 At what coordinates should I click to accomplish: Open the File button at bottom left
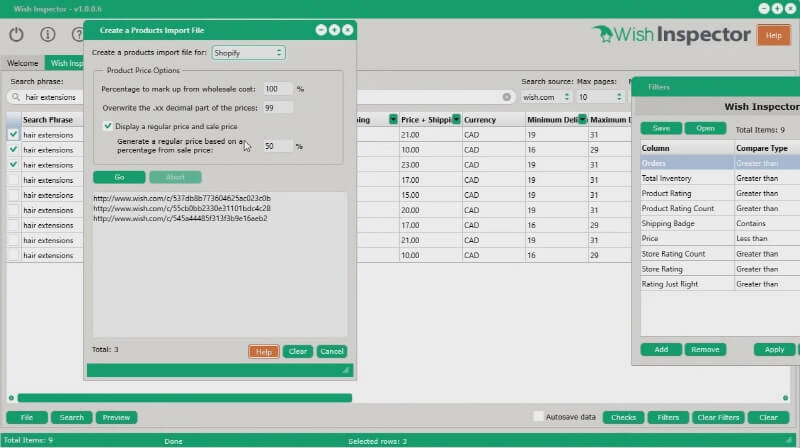point(27,417)
